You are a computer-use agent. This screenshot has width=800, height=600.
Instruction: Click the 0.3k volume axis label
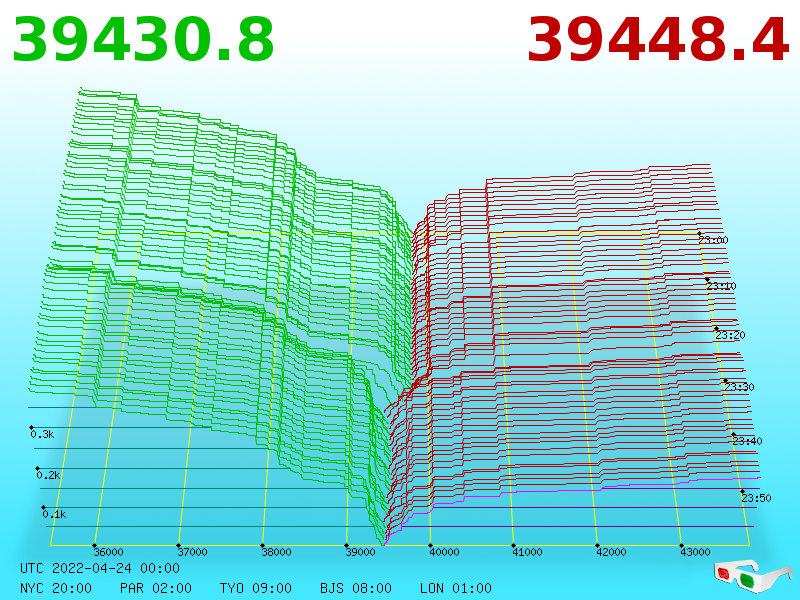(42, 434)
